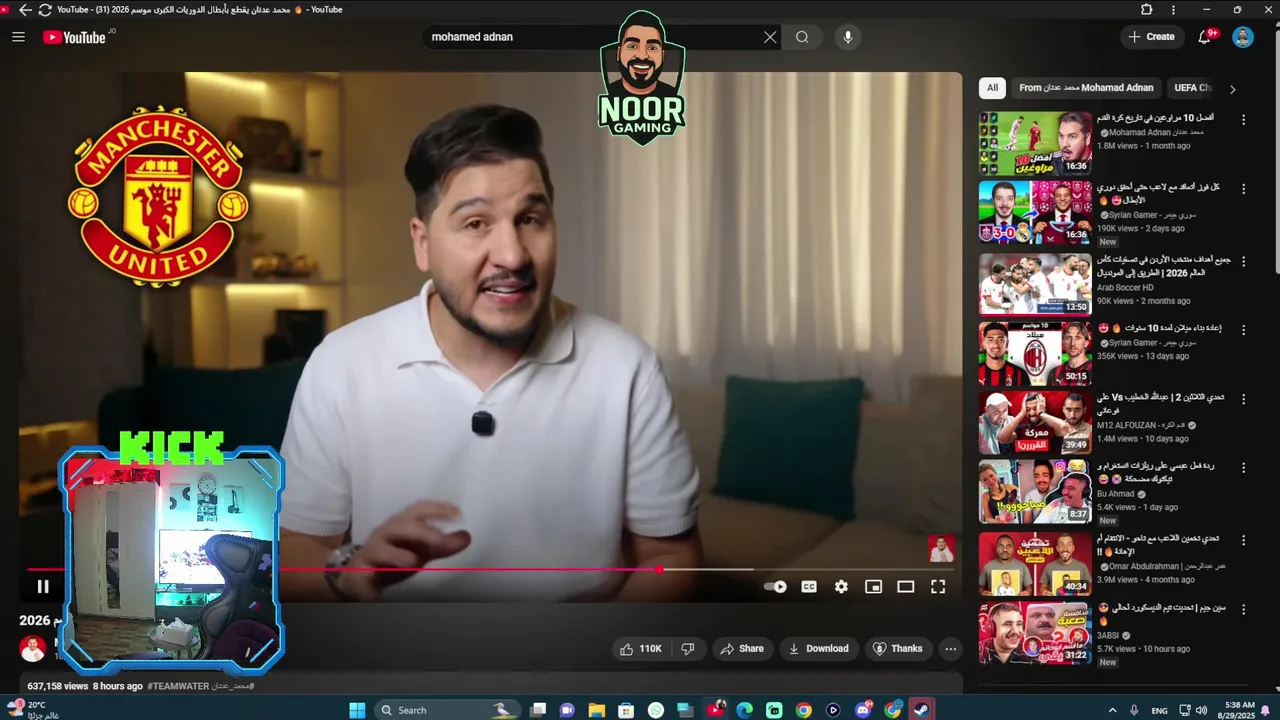Open the Share dialog
The width and height of the screenshot is (1280, 720).
click(742, 649)
